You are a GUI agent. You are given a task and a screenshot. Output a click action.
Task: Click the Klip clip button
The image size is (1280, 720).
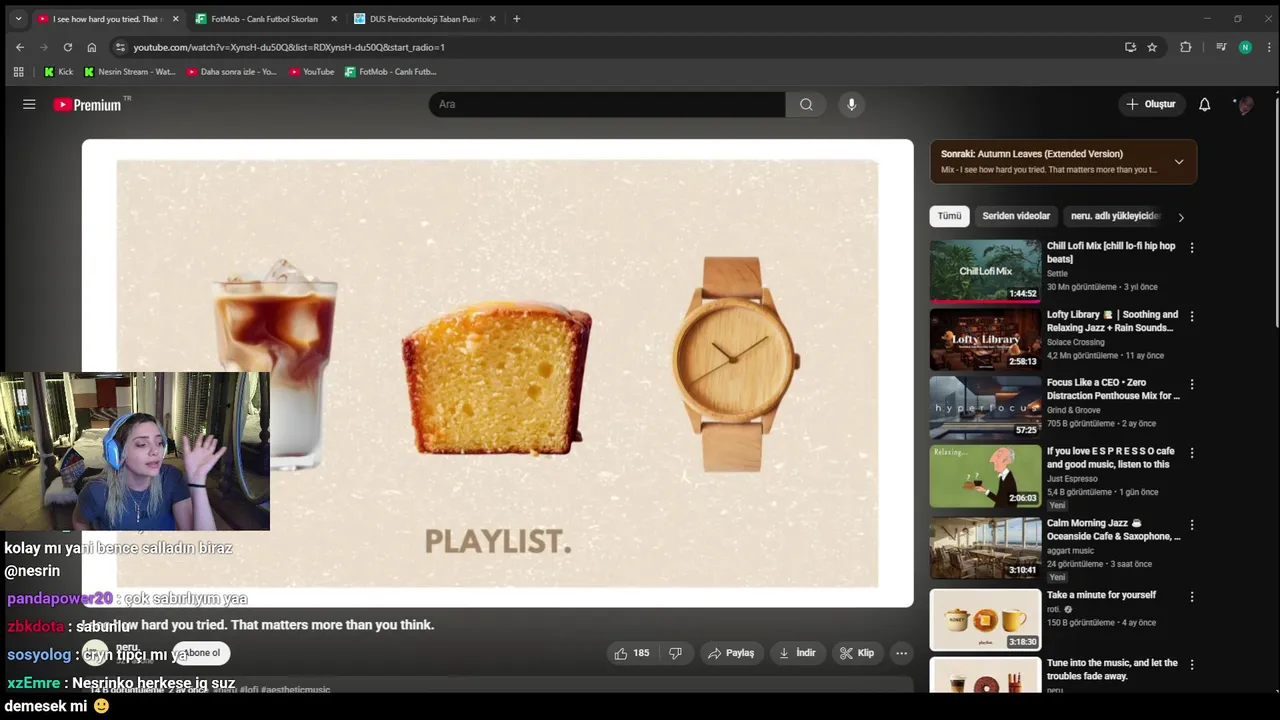857,653
